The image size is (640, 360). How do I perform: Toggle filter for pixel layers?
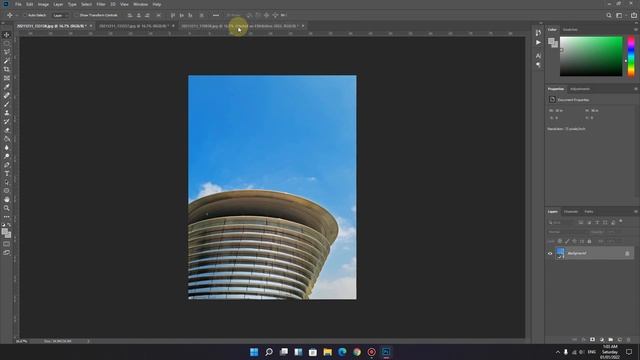[581, 222]
